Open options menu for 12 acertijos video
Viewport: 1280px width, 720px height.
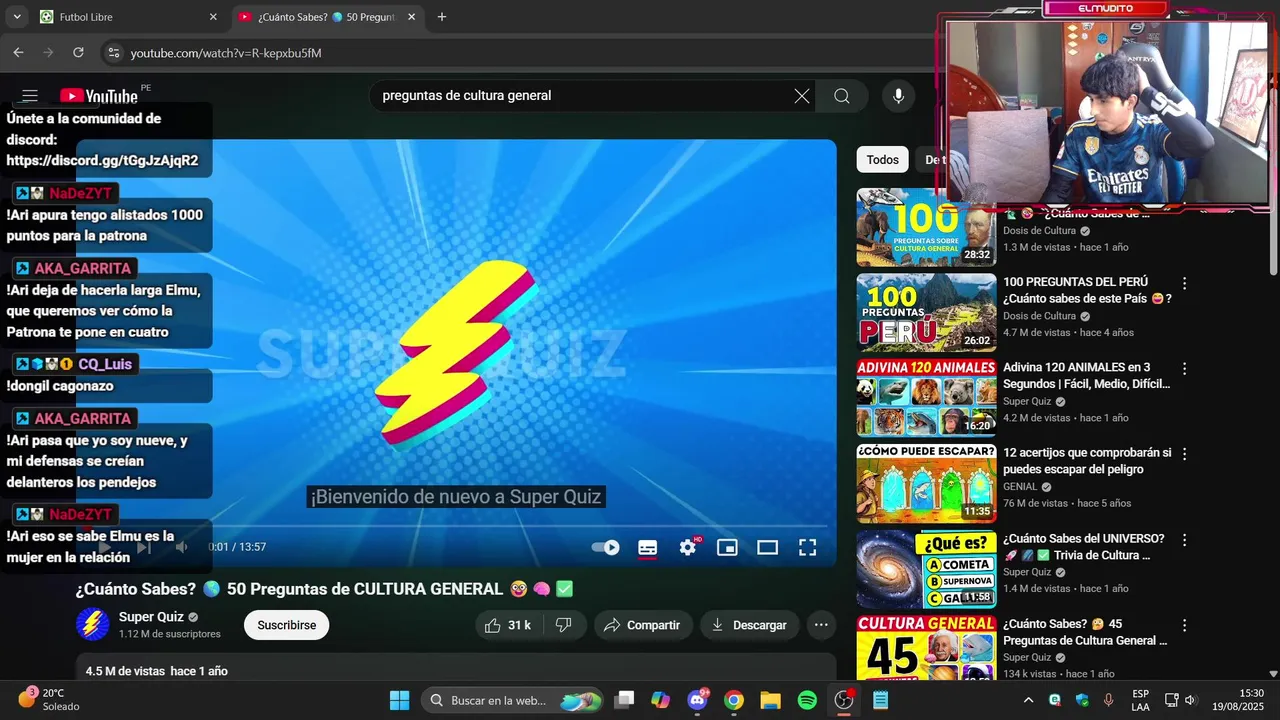pyautogui.click(x=1185, y=454)
